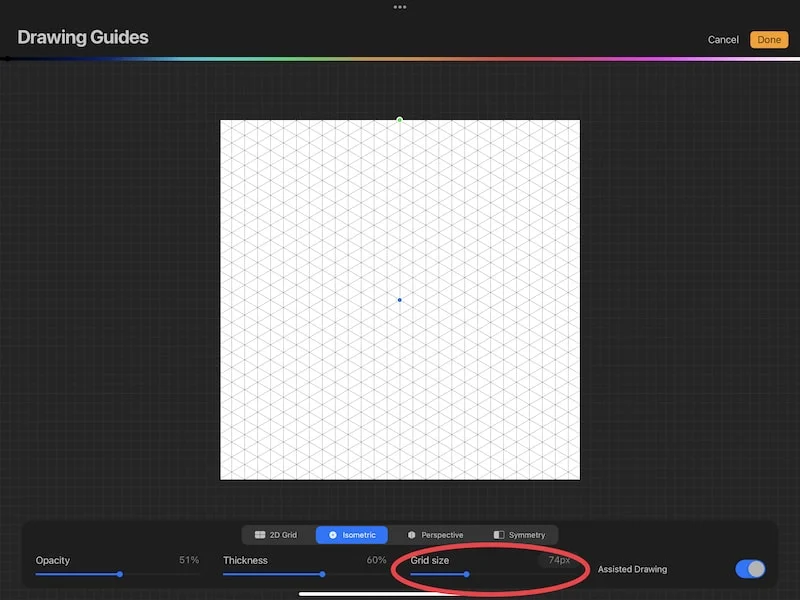Click the Grid size label
Image resolution: width=800 pixels, height=600 pixels.
430,560
